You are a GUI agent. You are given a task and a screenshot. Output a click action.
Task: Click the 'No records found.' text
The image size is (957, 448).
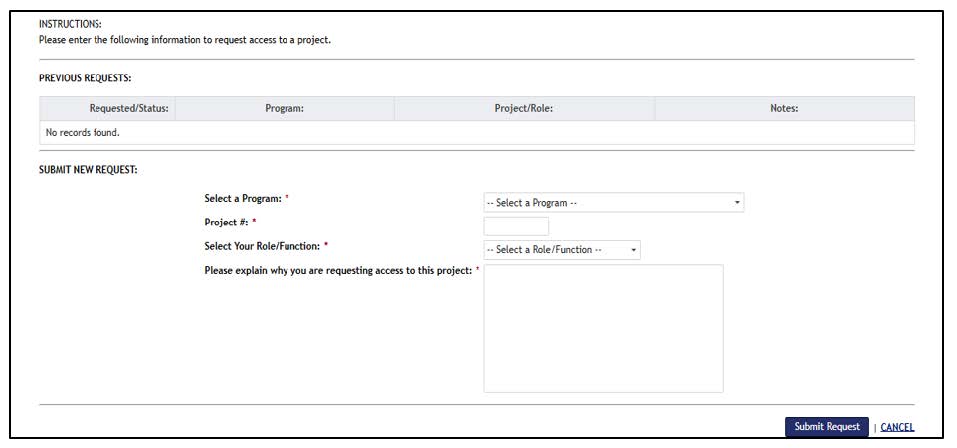point(82,132)
